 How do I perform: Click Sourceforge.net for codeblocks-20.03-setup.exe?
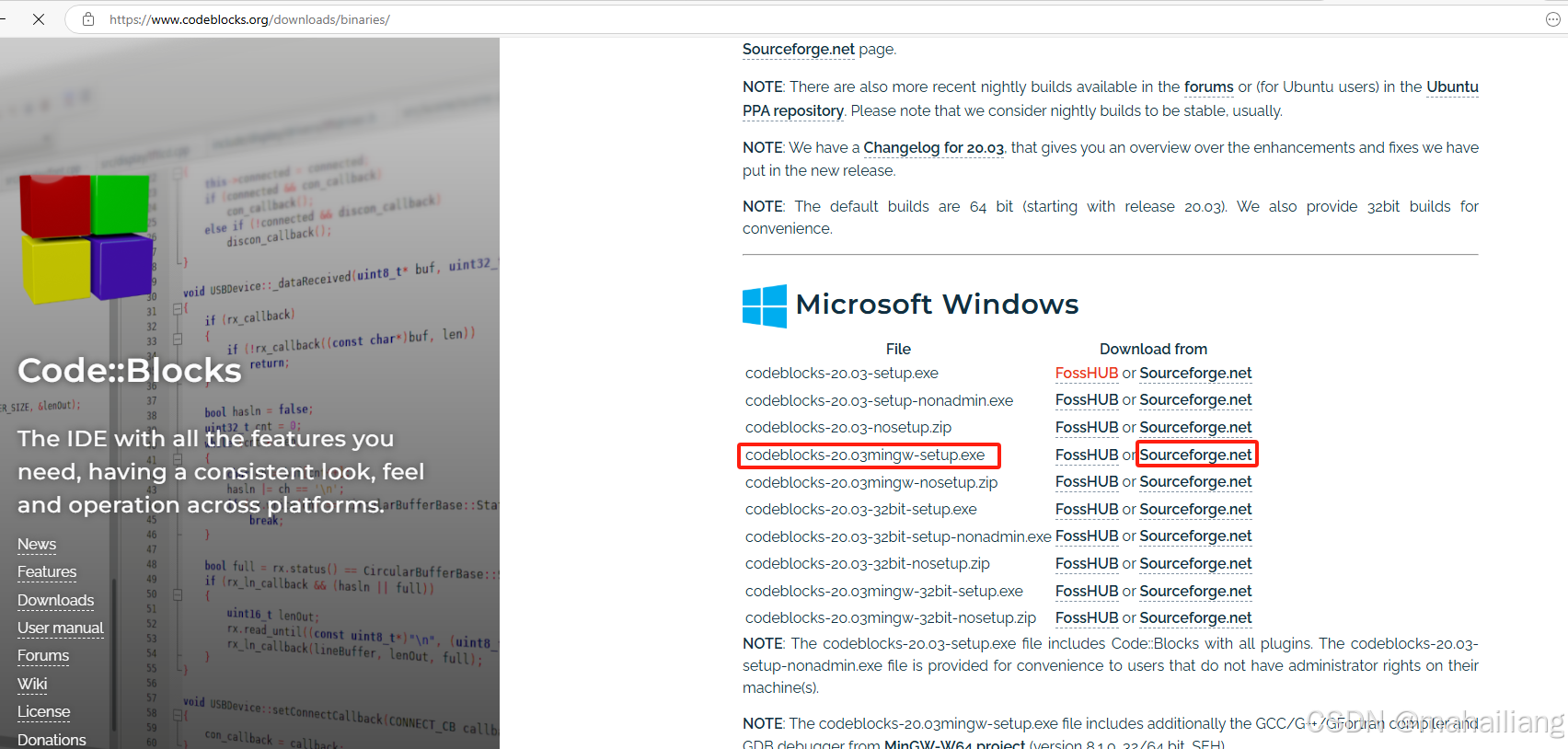(x=1195, y=374)
